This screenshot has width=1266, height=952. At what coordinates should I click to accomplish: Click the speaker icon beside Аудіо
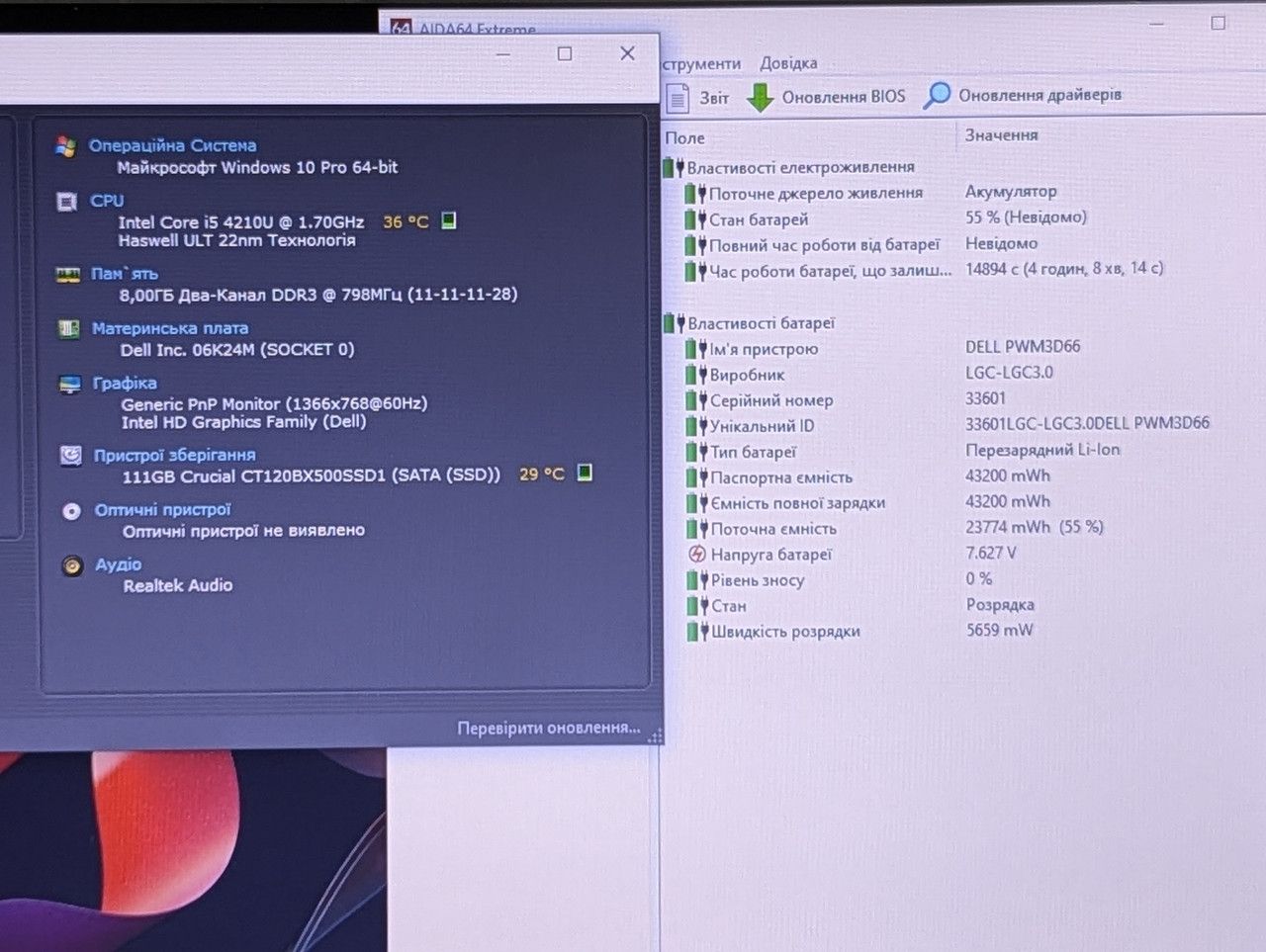[x=71, y=565]
